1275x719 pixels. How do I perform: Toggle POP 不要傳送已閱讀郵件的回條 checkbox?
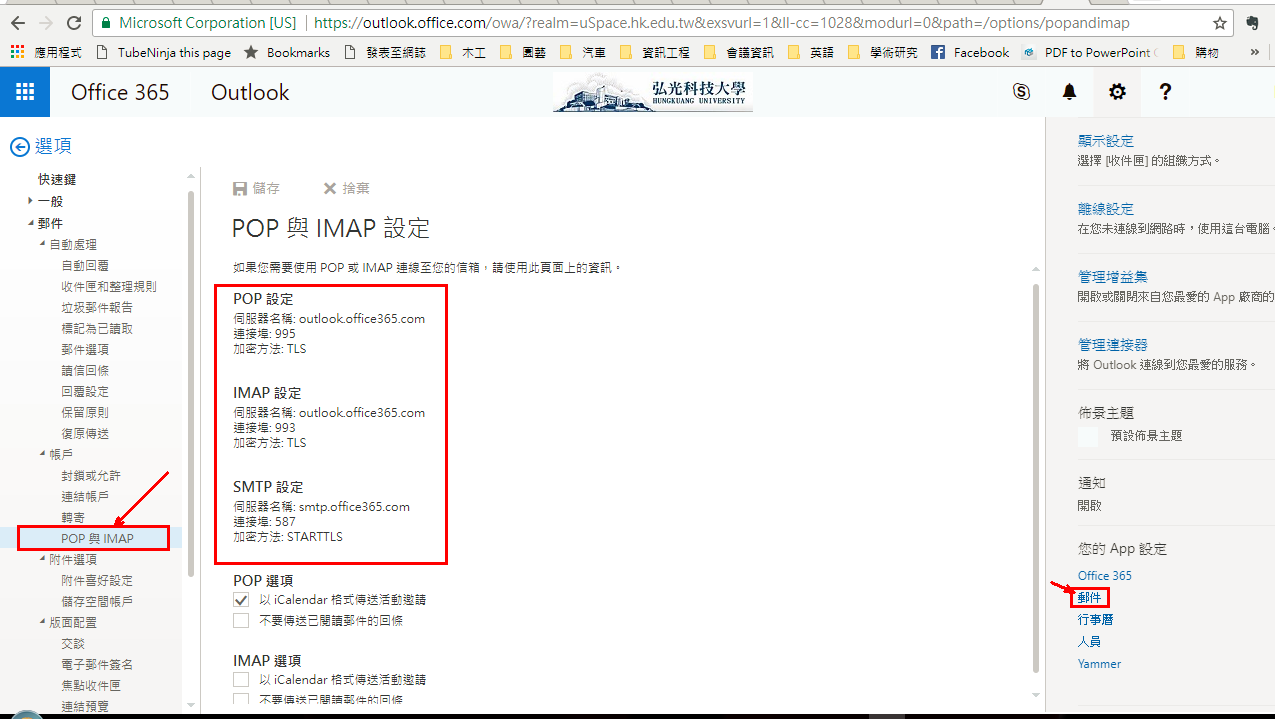[241, 621]
